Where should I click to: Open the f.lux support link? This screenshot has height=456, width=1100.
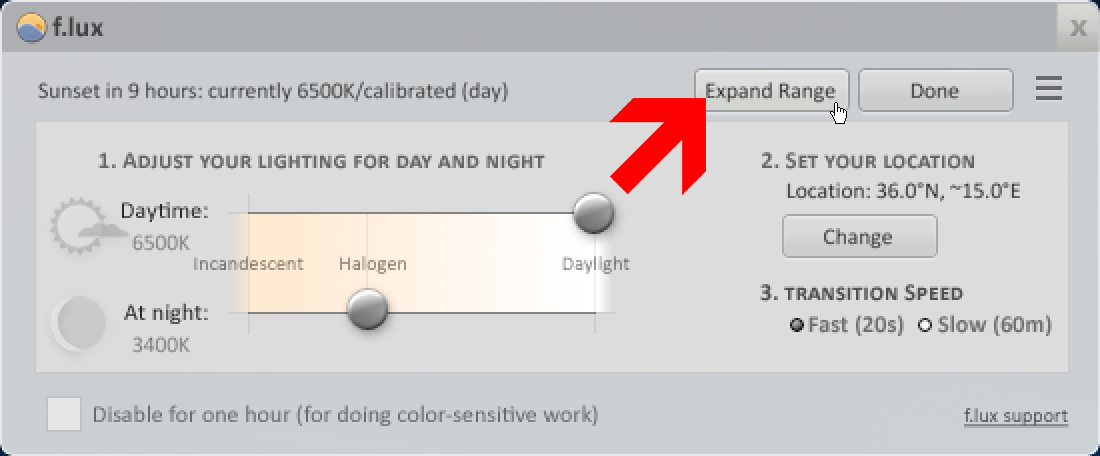[x=1016, y=416]
